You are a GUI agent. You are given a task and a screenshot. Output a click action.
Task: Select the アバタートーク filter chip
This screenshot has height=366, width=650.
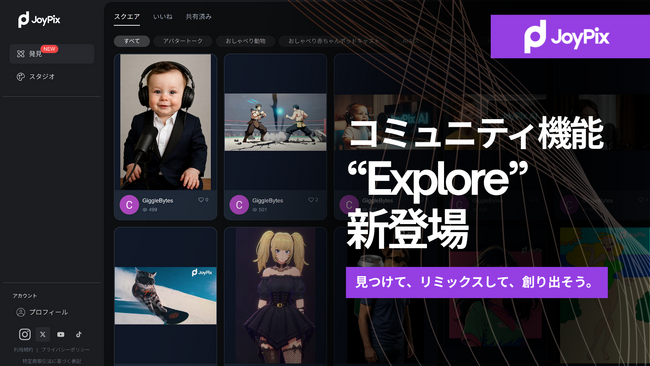click(x=183, y=41)
